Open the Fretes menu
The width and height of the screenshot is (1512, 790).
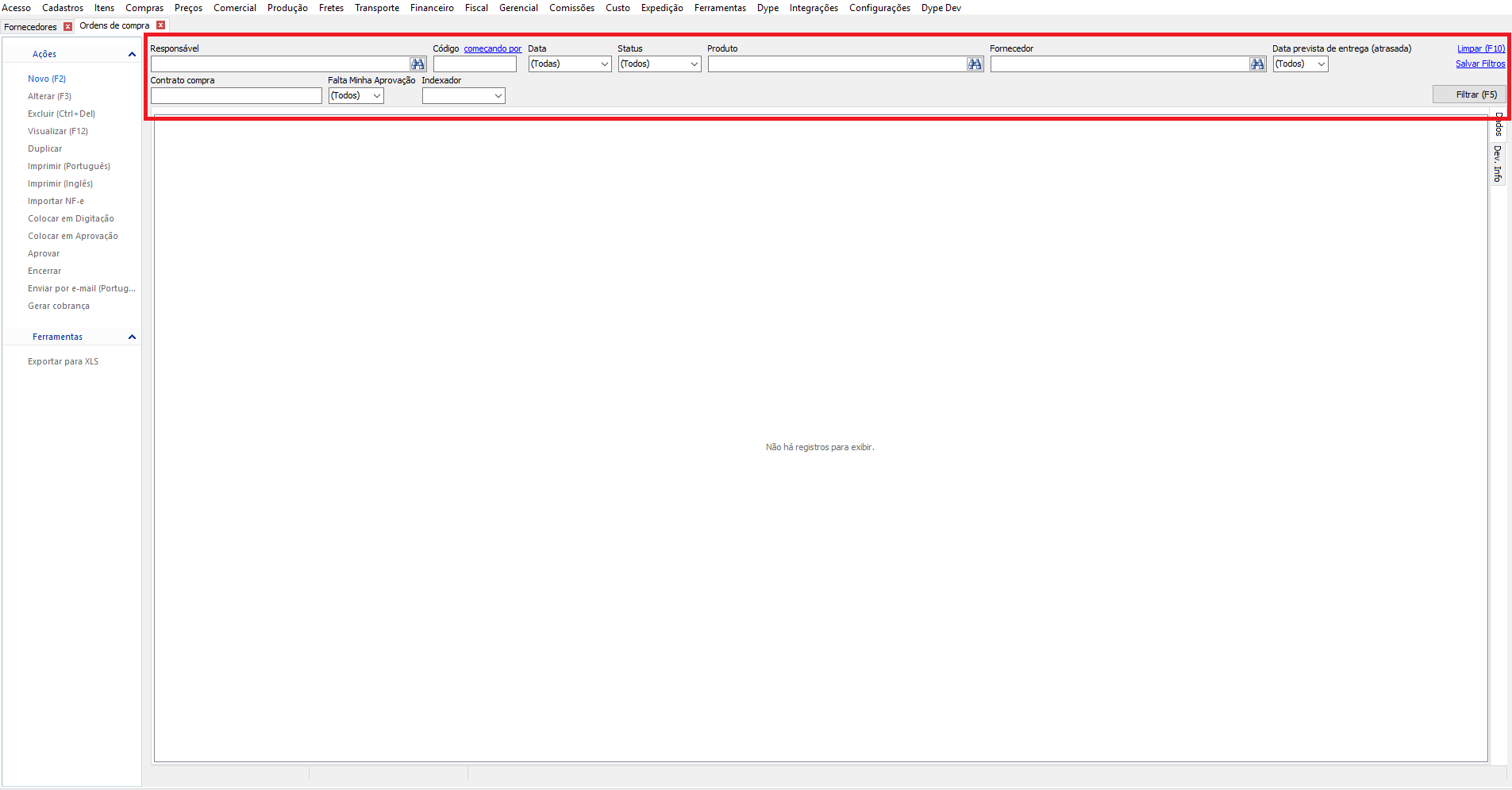coord(331,8)
